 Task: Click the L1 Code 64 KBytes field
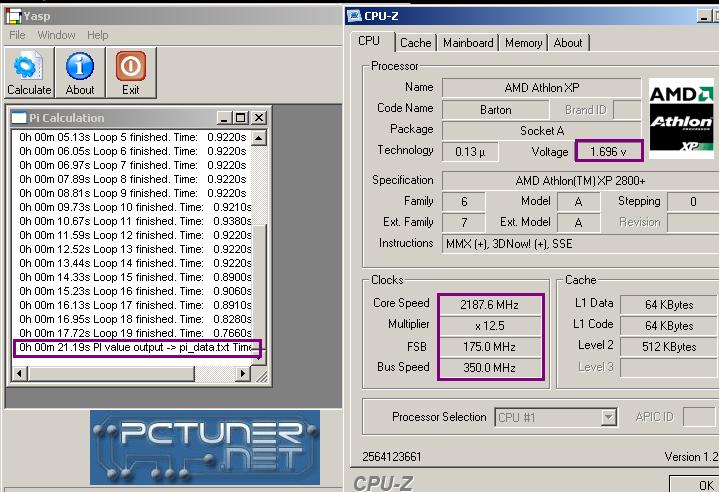pos(669,326)
